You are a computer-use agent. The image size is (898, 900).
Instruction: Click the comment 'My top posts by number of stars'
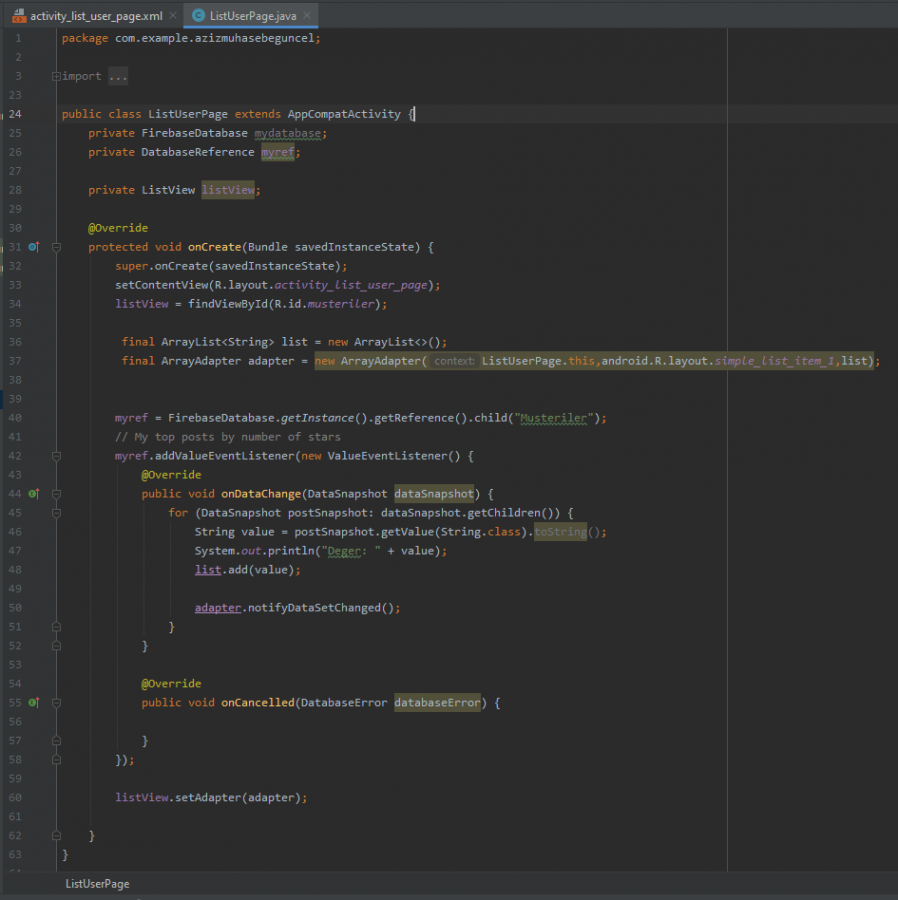pos(237,437)
